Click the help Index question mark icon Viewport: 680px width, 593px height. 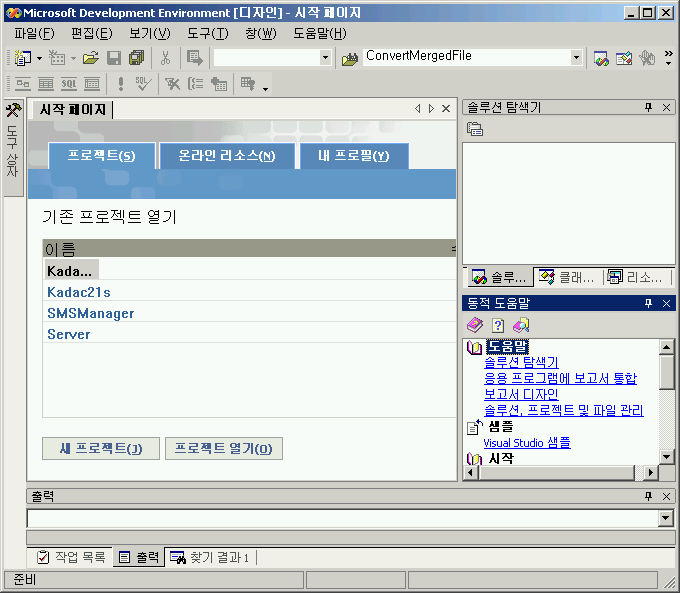click(x=498, y=325)
